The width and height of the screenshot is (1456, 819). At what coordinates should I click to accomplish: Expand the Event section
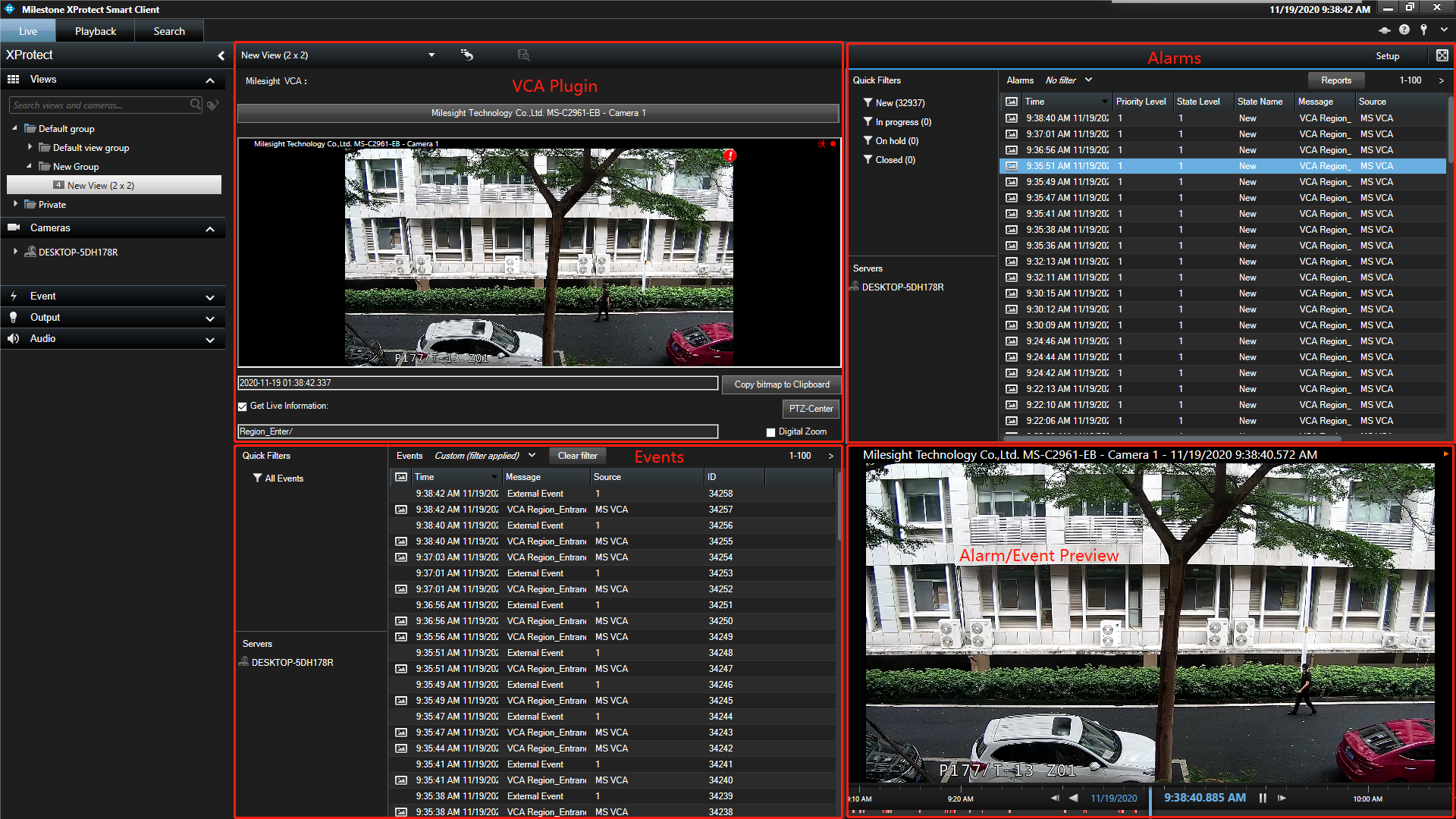[x=210, y=297]
